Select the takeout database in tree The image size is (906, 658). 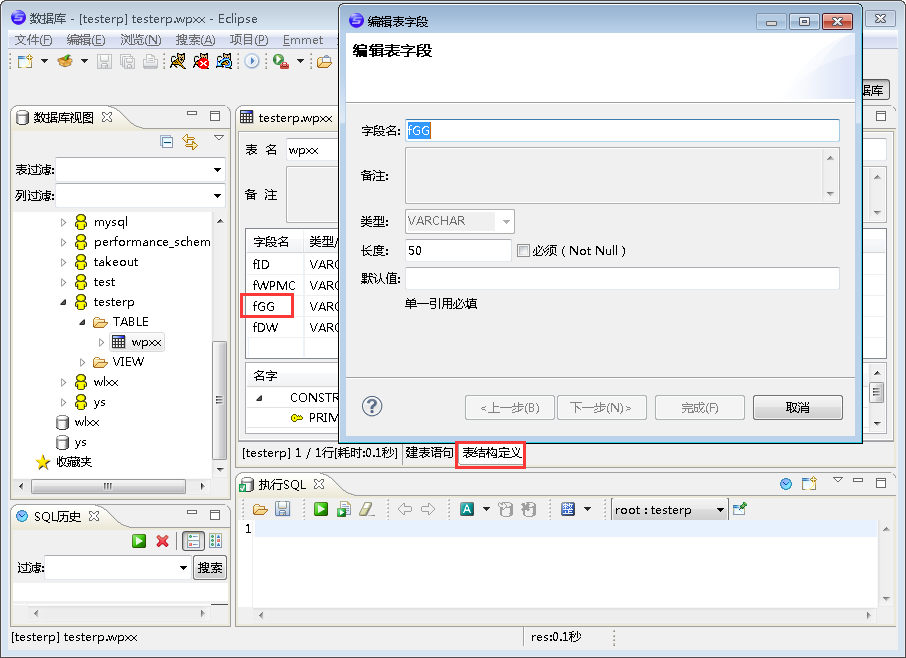[x=116, y=262]
